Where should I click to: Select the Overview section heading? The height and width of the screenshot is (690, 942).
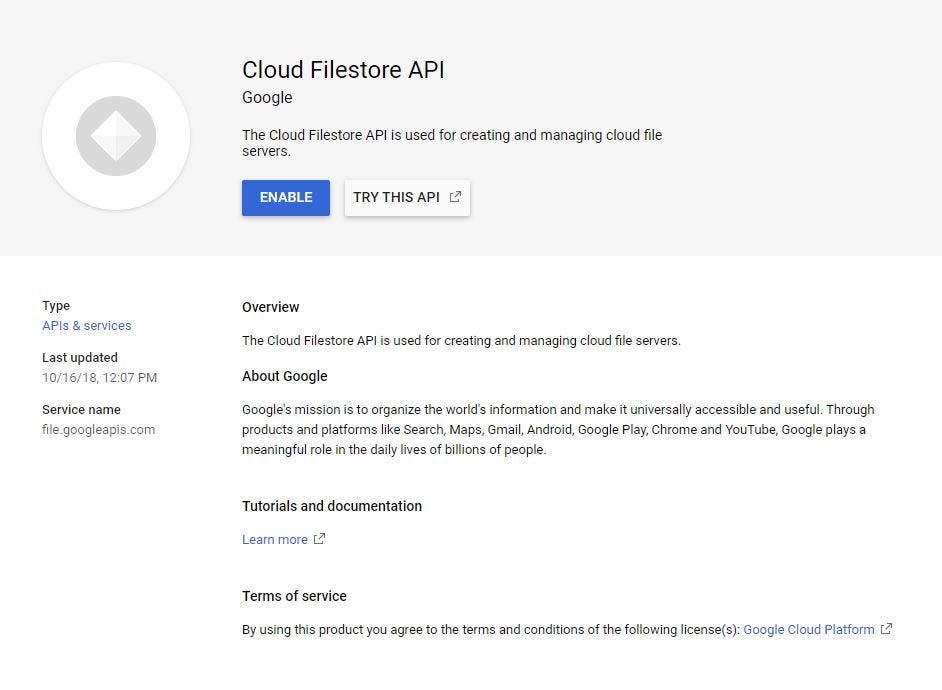pos(270,307)
